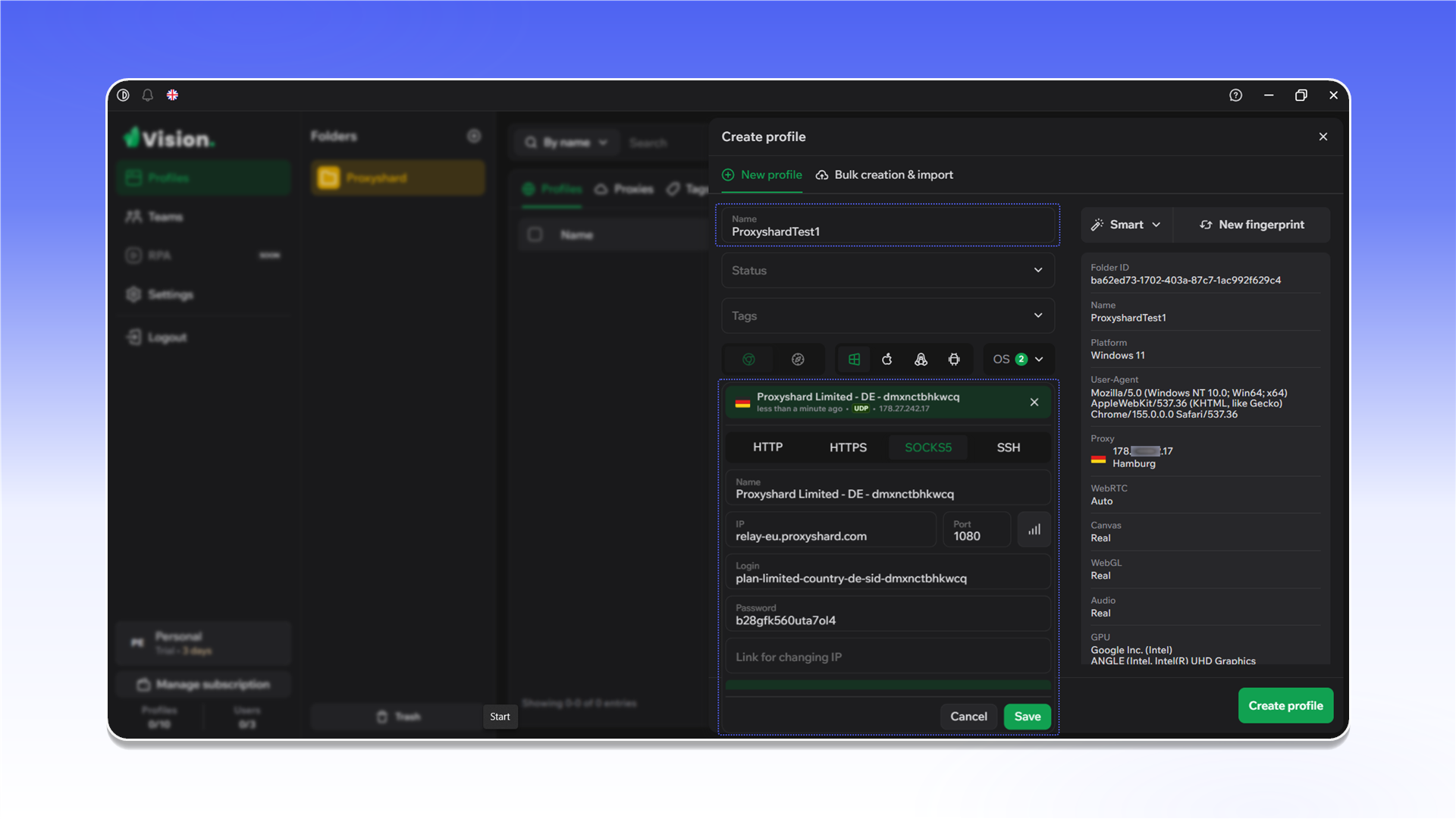This screenshot has width=1456, height=819.
Task: Generate a New fingerprint
Action: click(1252, 224)
